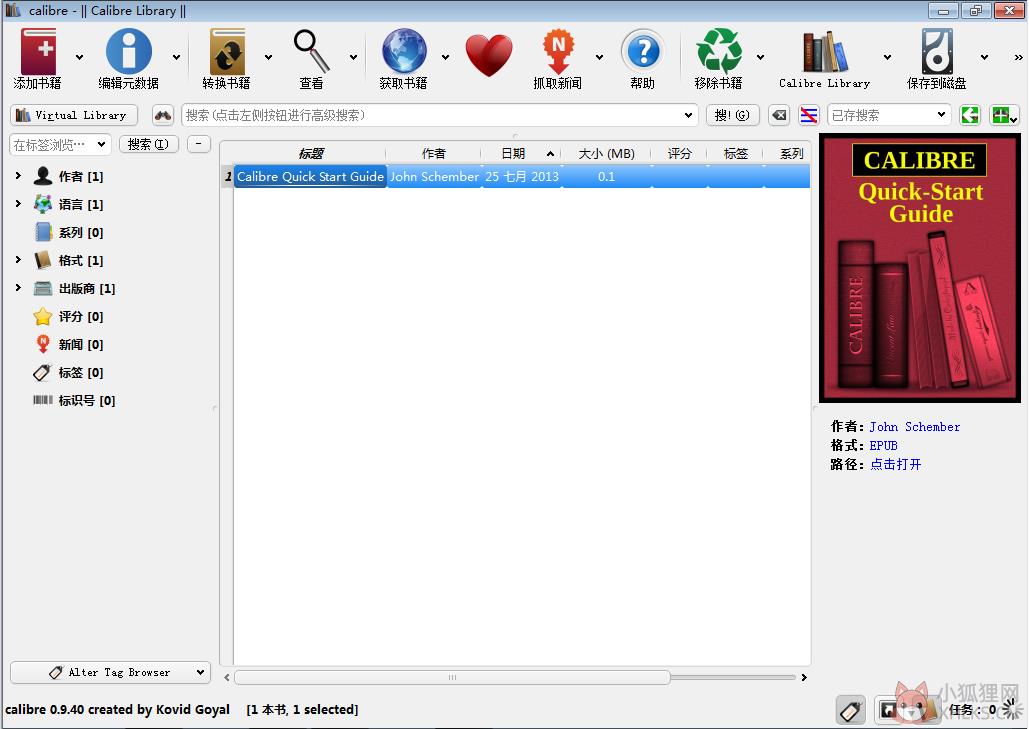Open Remove books dropdown arrow

[760, 58]
